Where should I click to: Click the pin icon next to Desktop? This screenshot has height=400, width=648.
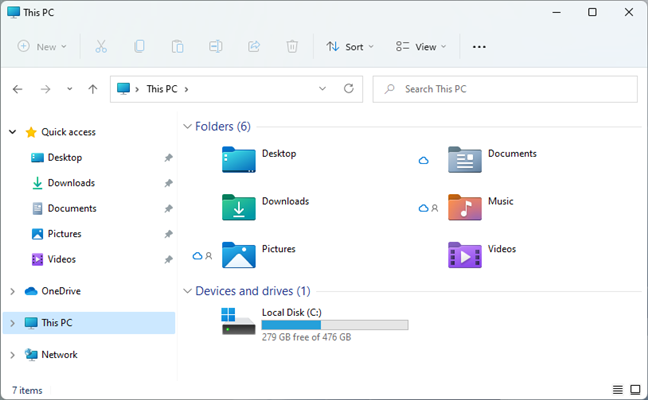[168, 157]
